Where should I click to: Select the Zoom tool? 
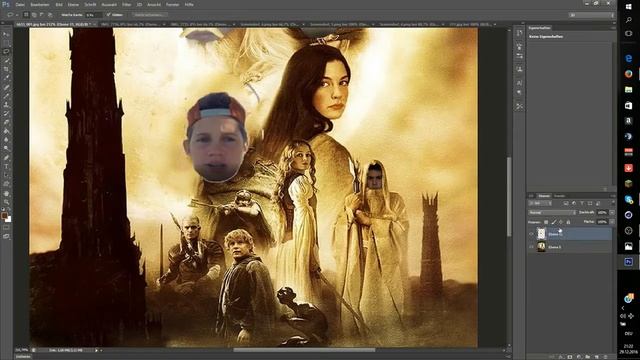tap(6, 202)
